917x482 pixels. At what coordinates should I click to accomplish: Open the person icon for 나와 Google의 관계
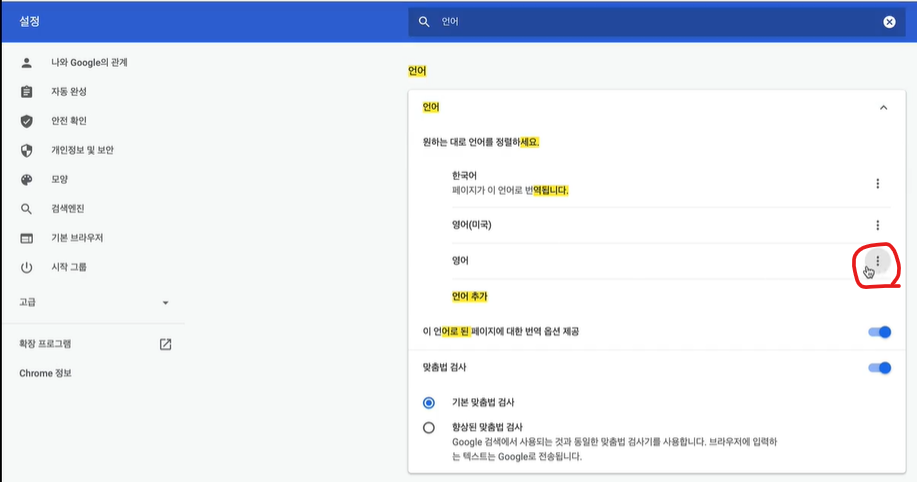(x=26, y=63)
